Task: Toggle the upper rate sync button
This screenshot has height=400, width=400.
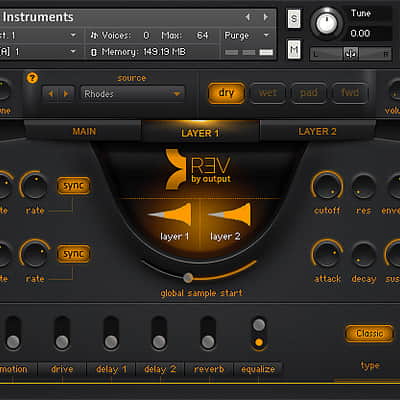Action: pos(73,186)
